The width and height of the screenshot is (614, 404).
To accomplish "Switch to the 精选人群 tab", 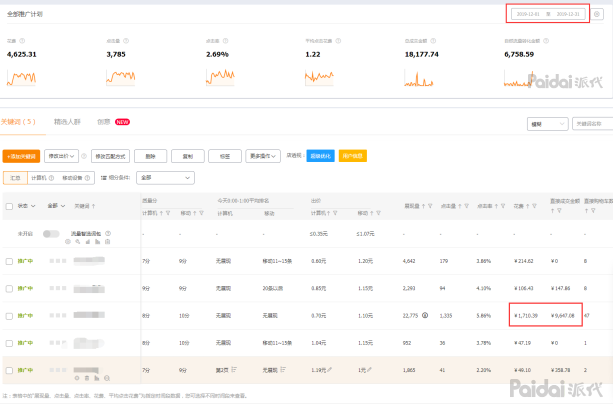I will point(67,122).
